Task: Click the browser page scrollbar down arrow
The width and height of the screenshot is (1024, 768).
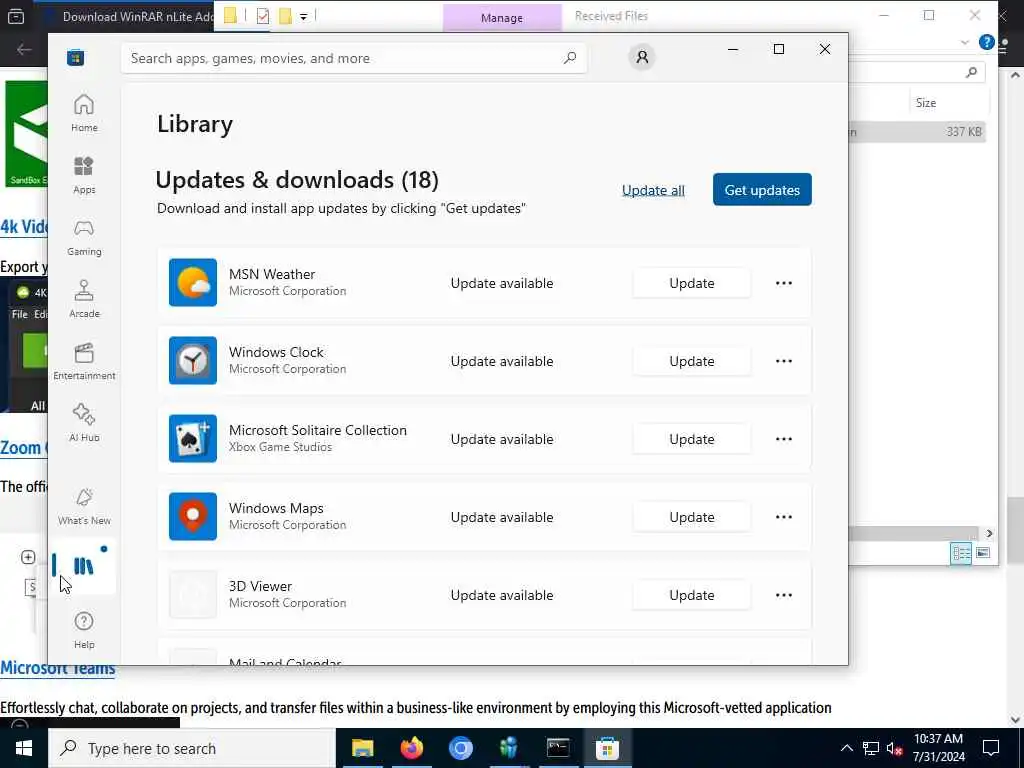Action: point(1015,720)
